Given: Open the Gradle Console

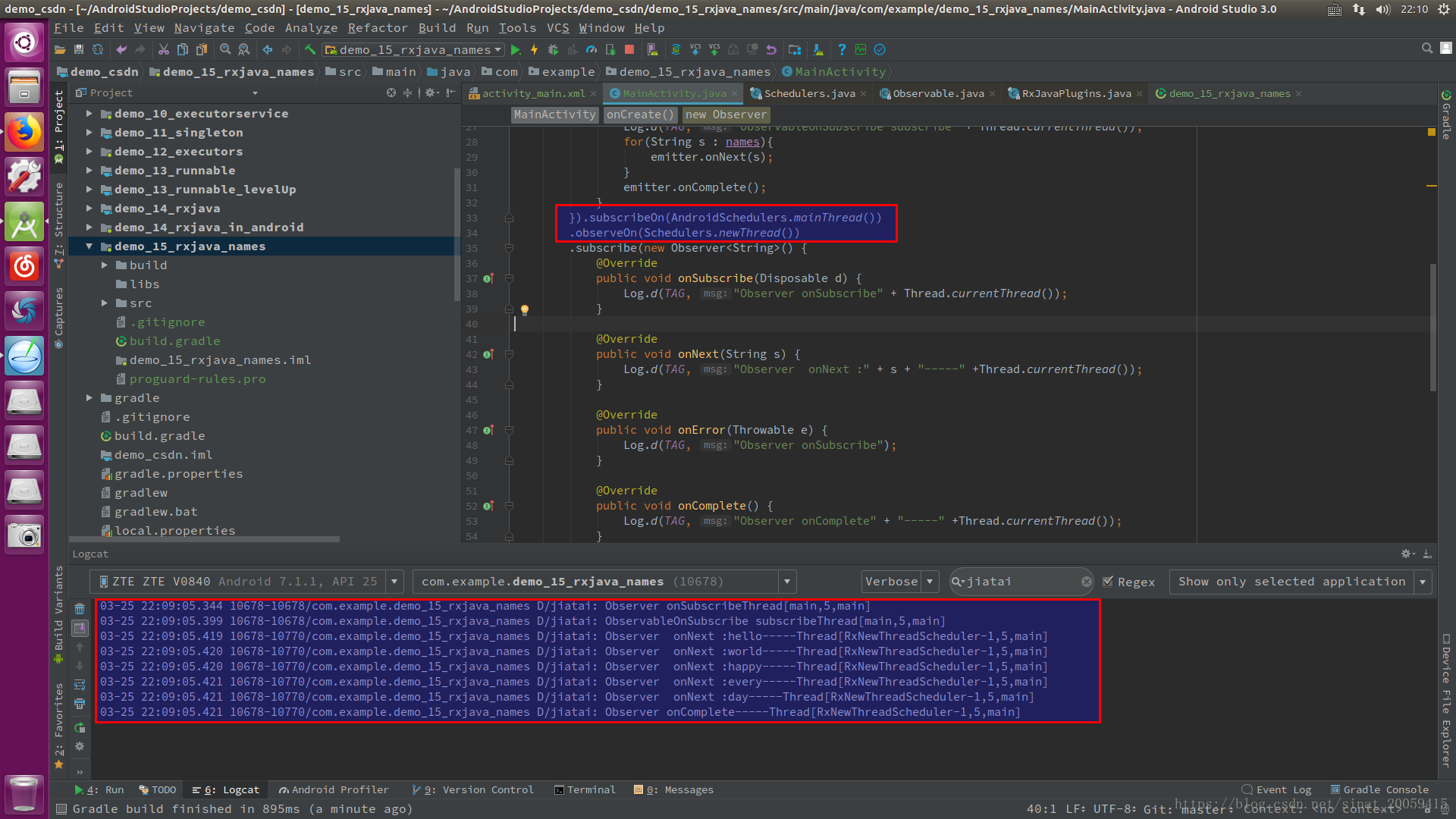Looking at the screenshot, I should pos(1380,790).
